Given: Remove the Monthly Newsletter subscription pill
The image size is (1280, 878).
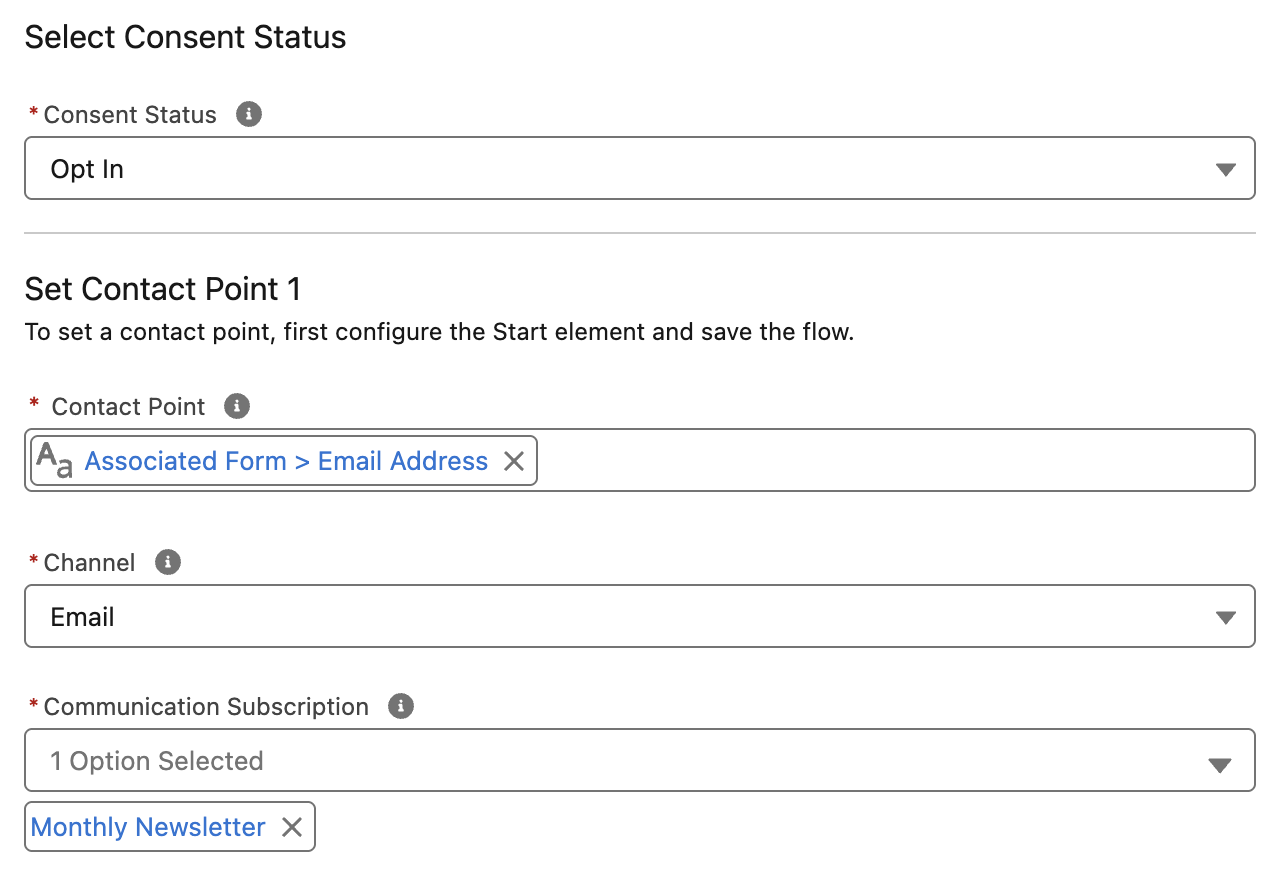Looking at the screenshot, I should point(291,827).
